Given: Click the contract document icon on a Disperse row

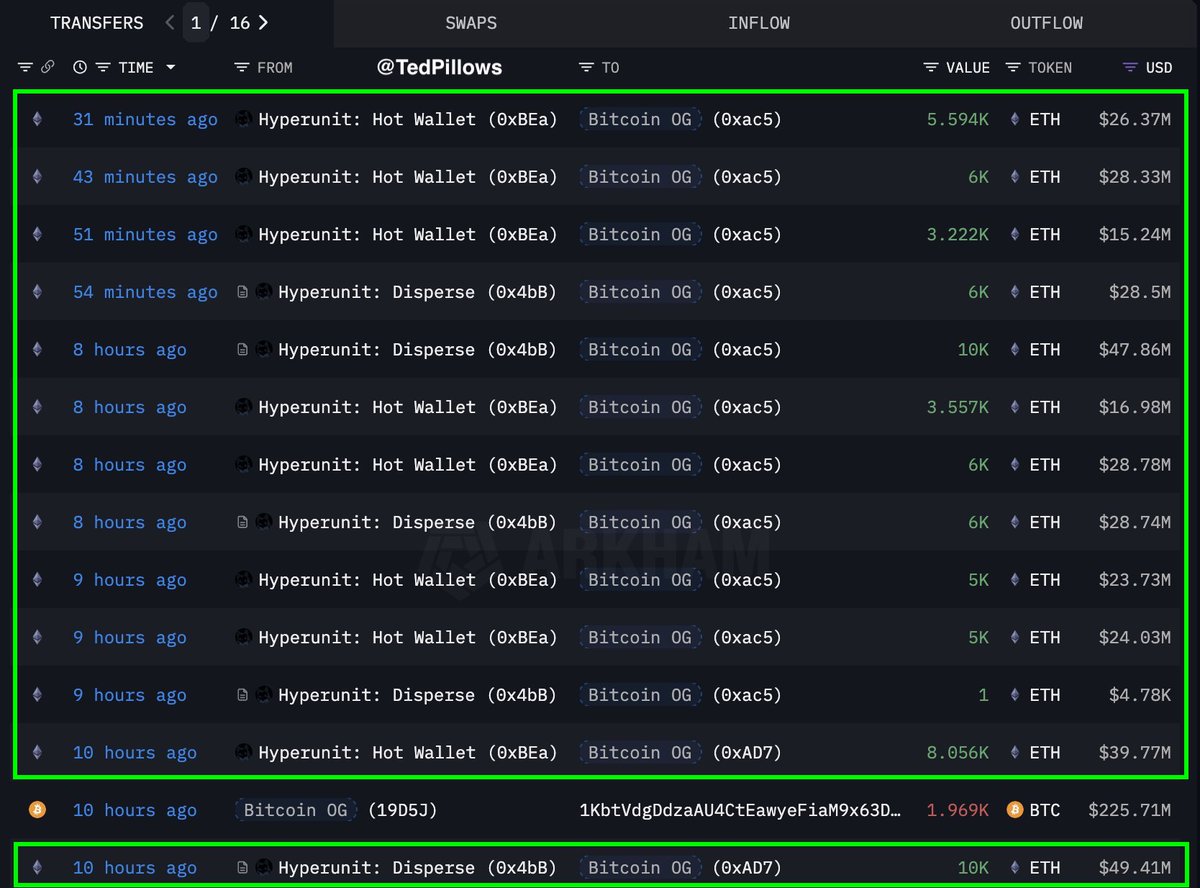Looking at the screenshot, I should tap(242, 292).
